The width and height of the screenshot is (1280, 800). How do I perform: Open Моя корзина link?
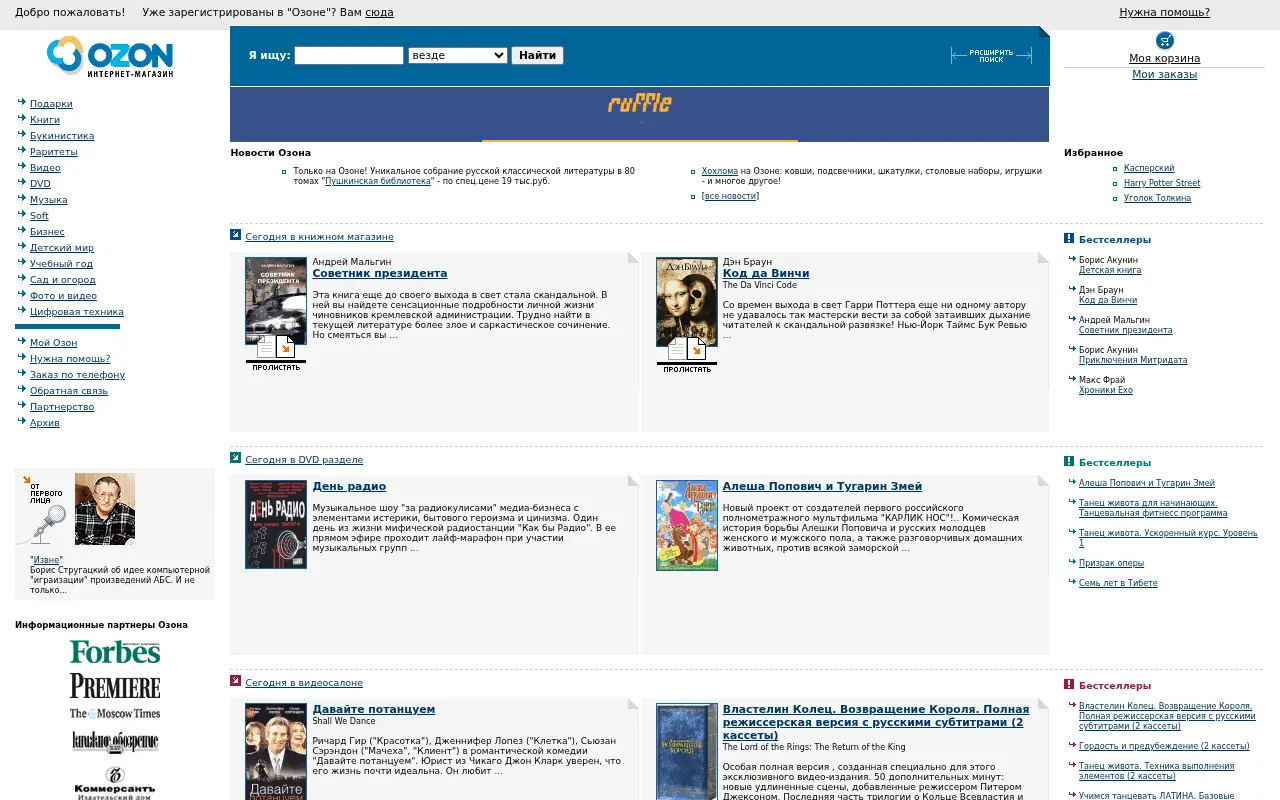click(x=1165, y=59)
